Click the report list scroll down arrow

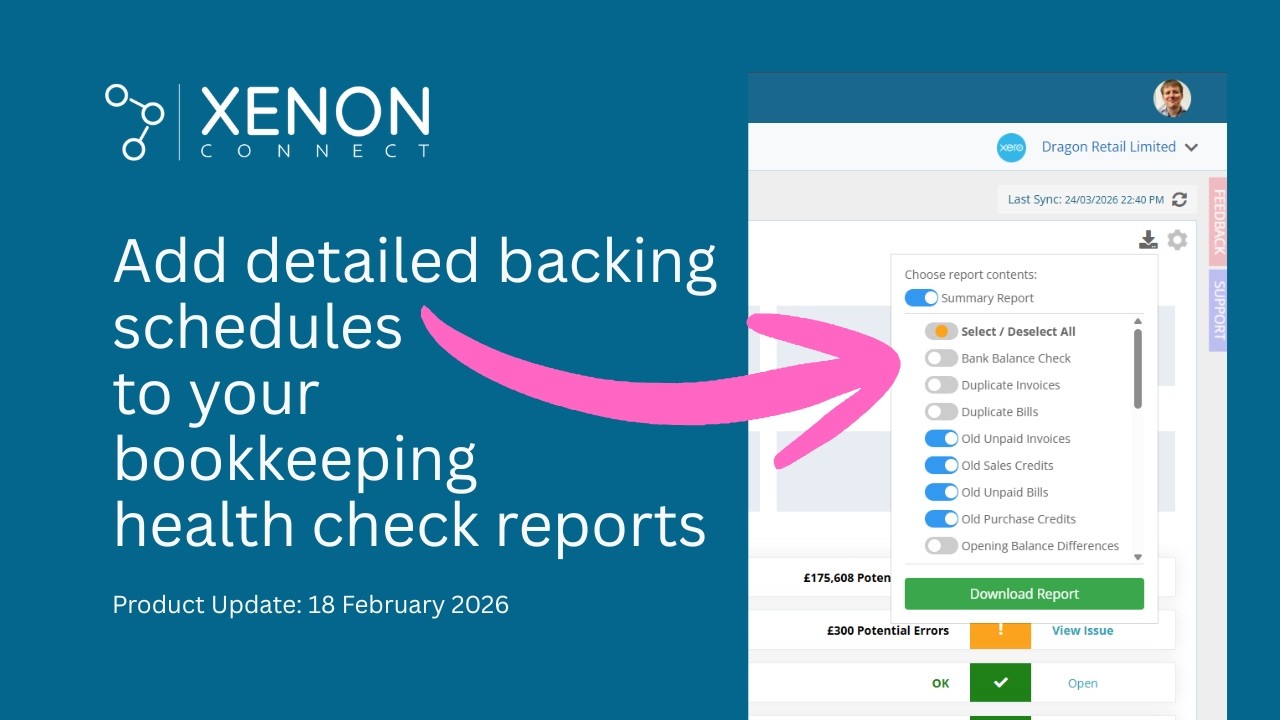click(x=1138, y=557)
